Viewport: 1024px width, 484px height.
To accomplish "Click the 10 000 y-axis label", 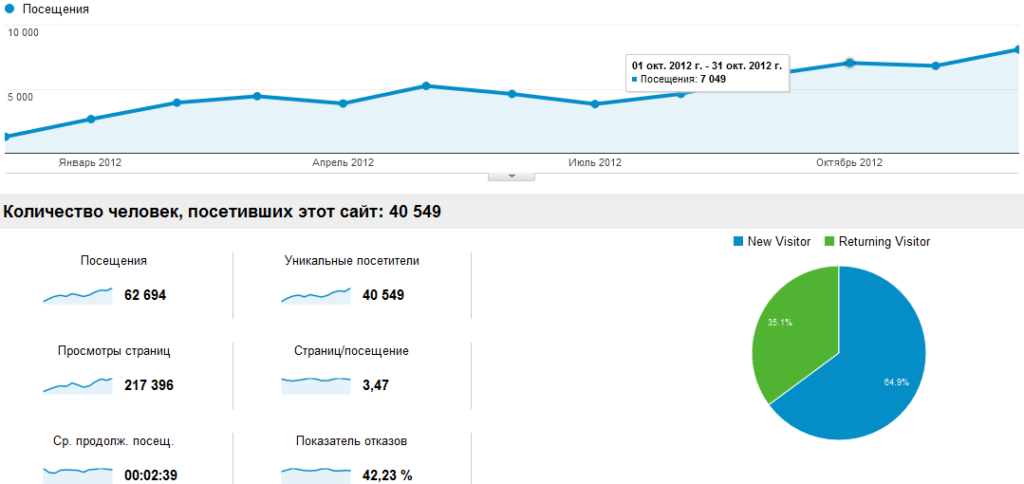I will [x=24, y=32].
